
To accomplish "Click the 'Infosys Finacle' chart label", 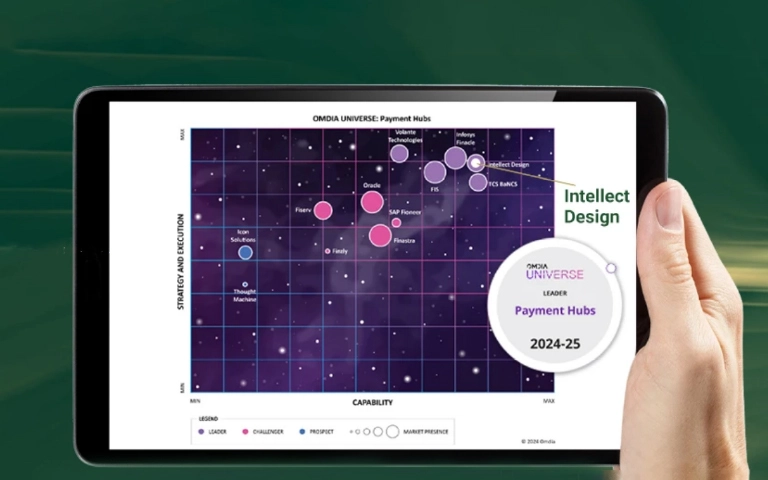I will point(465,139).
